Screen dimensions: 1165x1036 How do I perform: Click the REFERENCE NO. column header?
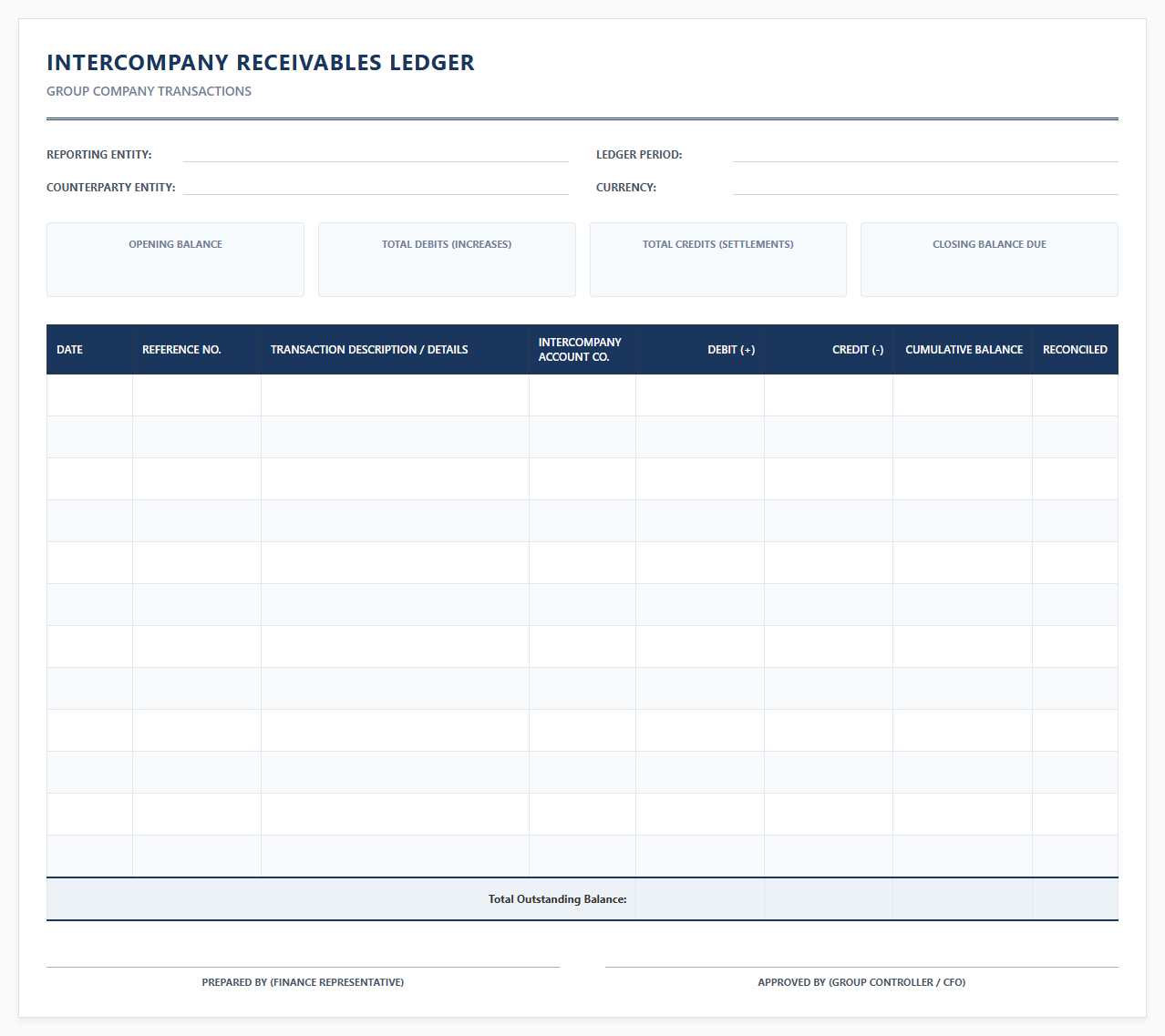pos(197,350)
